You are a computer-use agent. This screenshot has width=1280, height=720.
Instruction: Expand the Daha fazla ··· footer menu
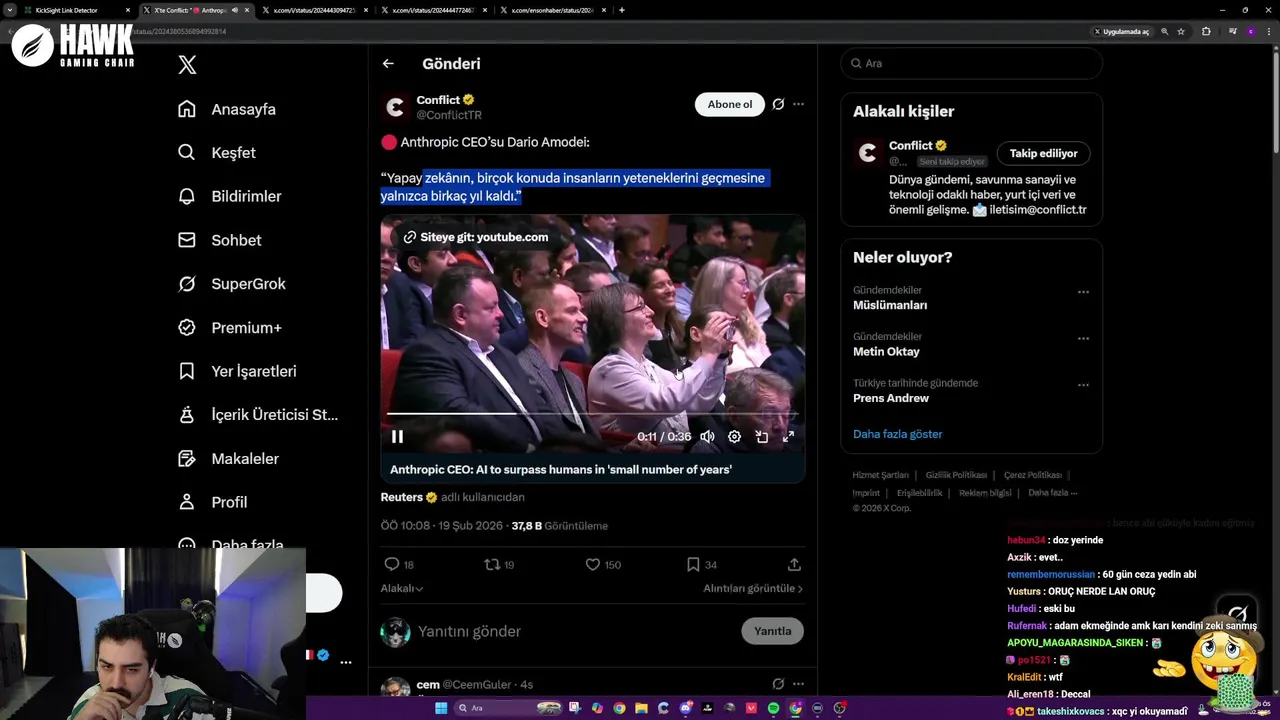pos(1052,492)
